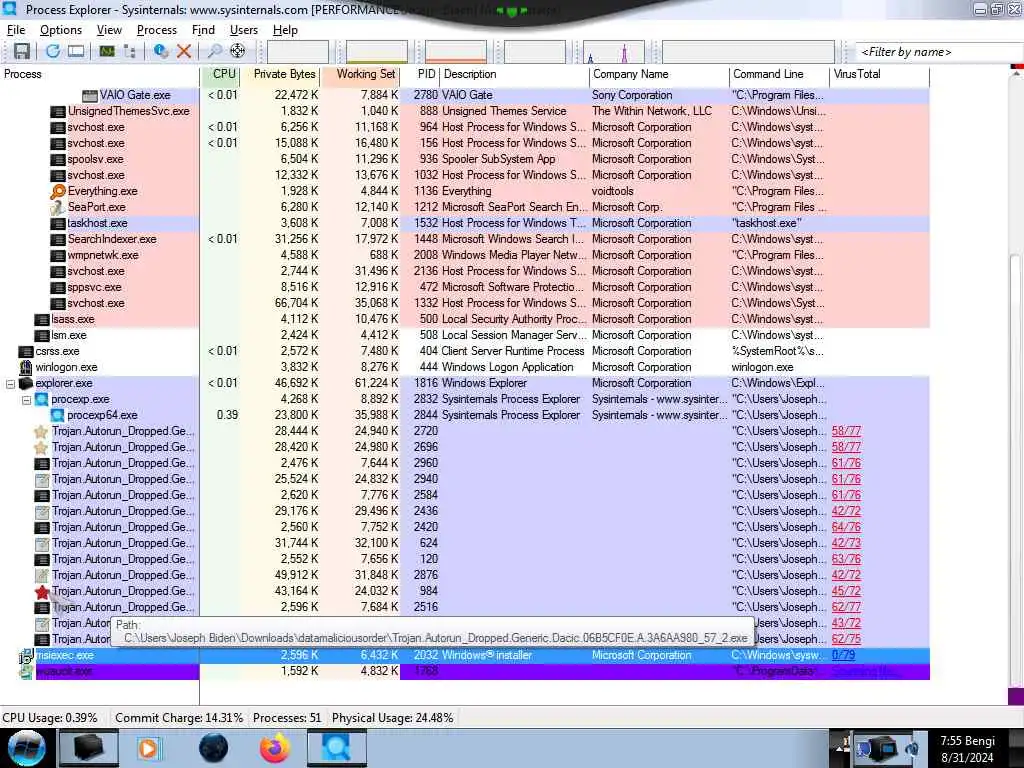Open VirusTotal result 64/76 link

tap(846, 527)
